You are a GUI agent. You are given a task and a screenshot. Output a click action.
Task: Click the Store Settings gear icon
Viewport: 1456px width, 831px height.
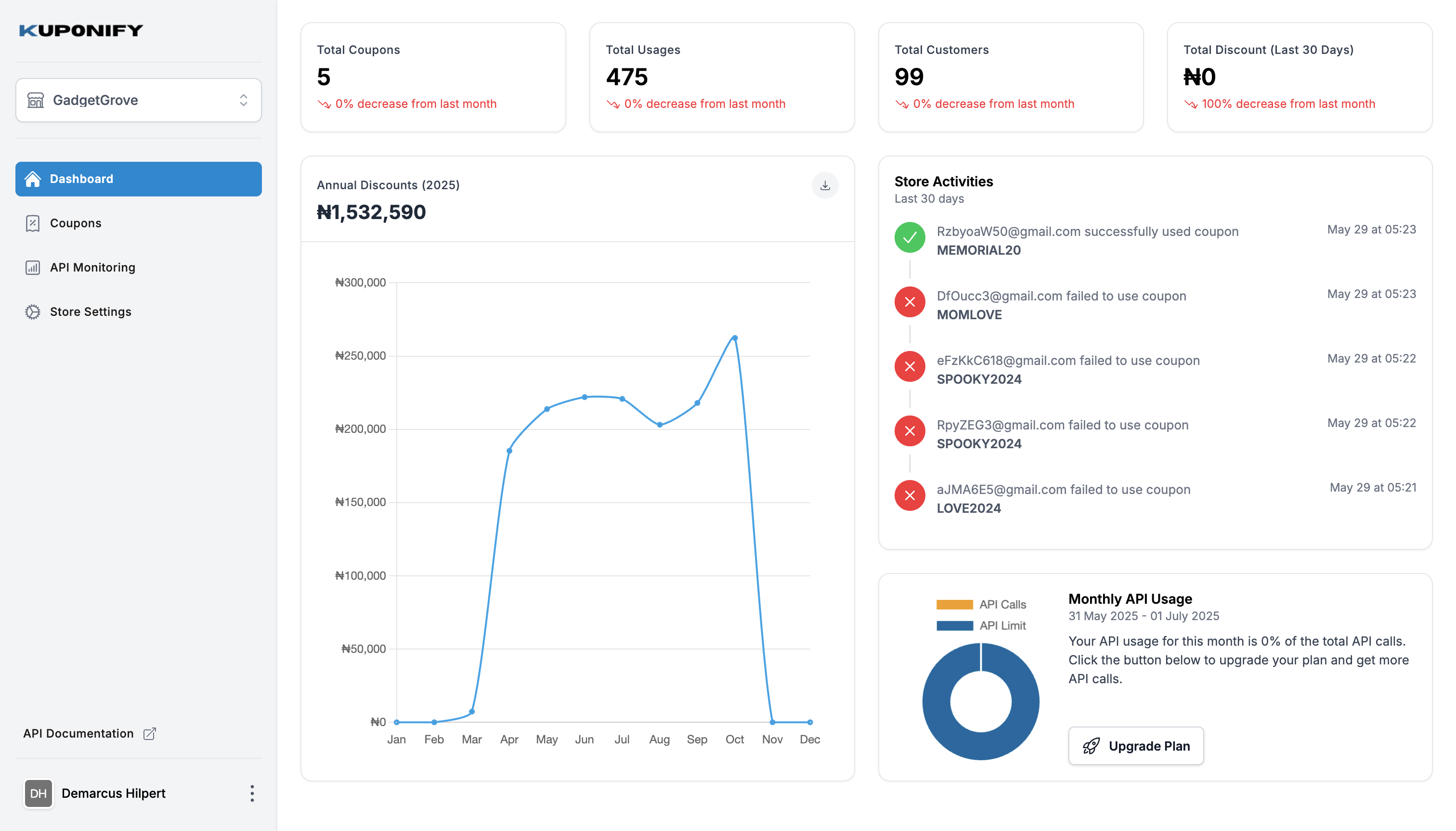click(33, 312)
